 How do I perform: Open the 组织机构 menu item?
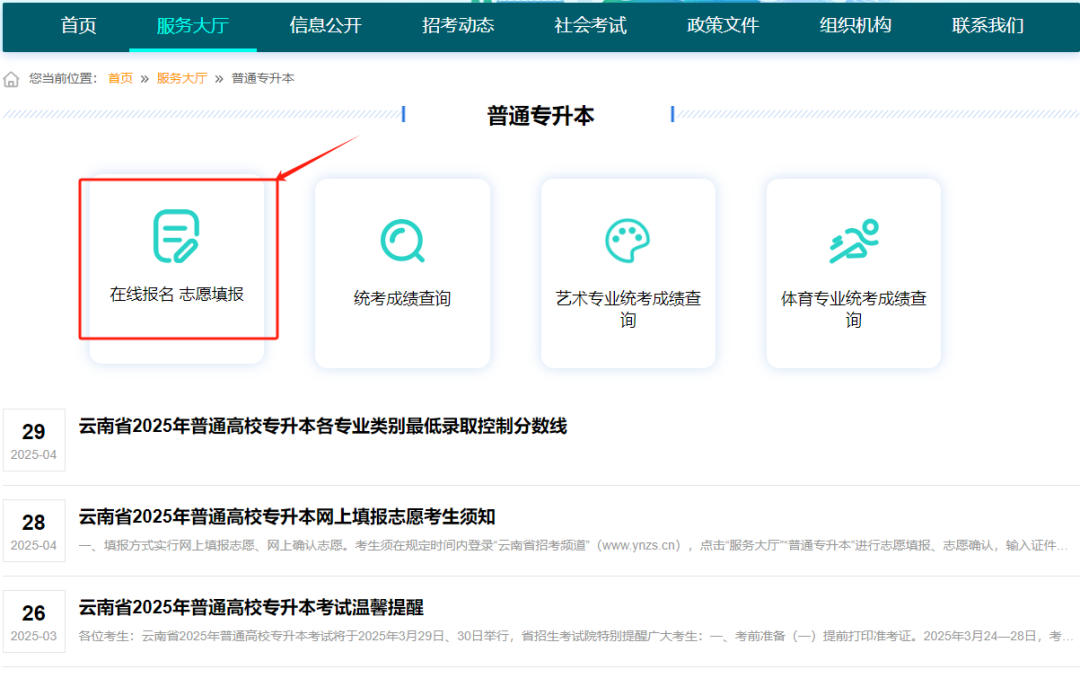click(x=855, y=25)
